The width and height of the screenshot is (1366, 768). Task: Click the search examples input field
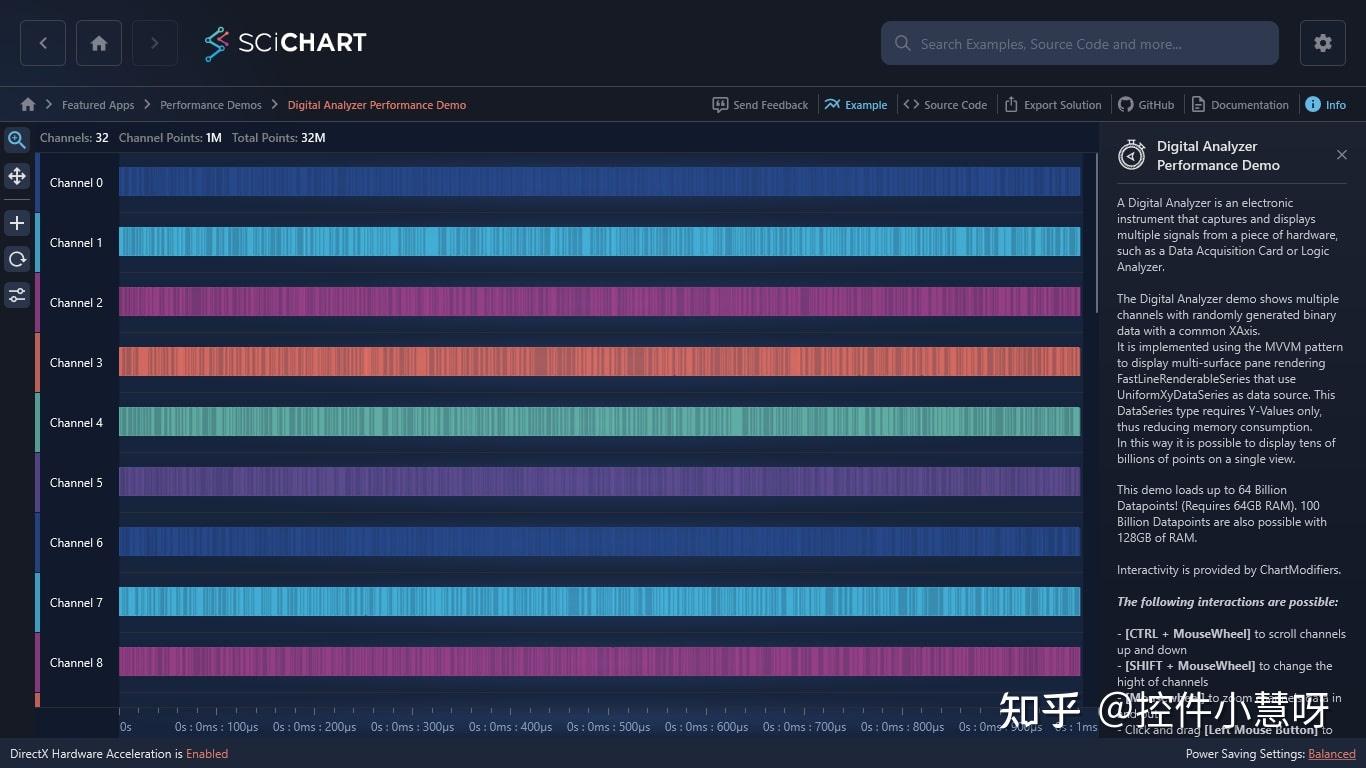click(x=1080, y=43)
